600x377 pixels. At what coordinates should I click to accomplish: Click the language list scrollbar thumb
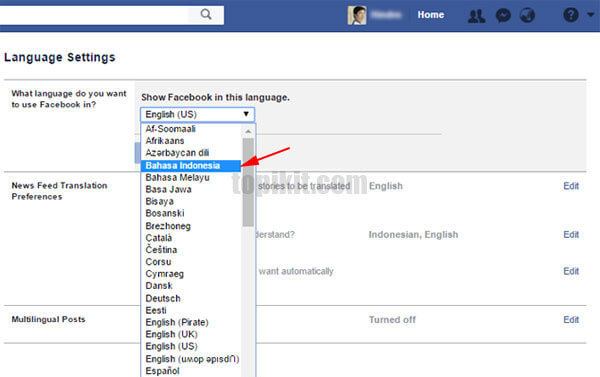[248, 182]
